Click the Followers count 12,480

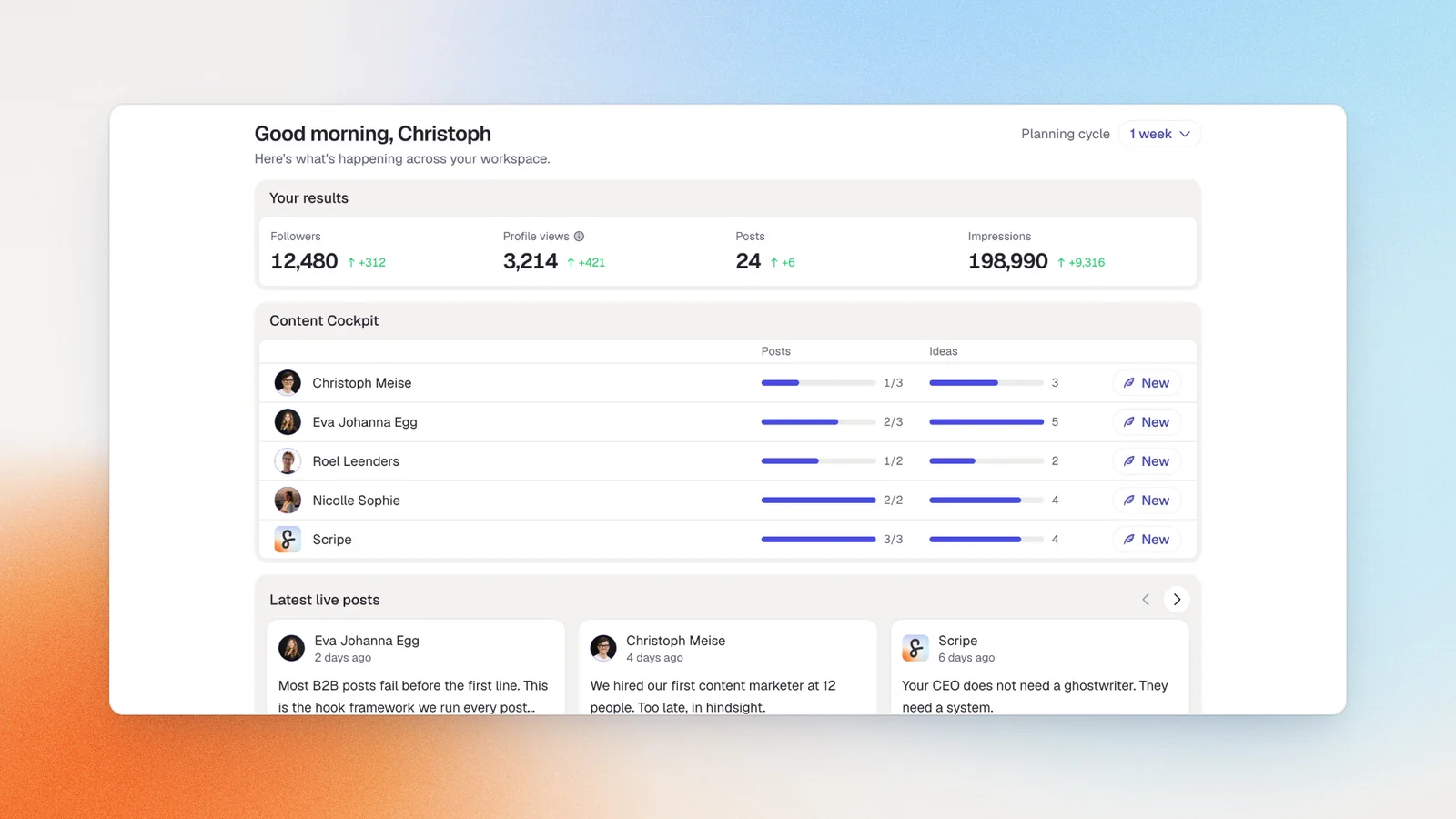pyautogui.click(x=304, y=261)
